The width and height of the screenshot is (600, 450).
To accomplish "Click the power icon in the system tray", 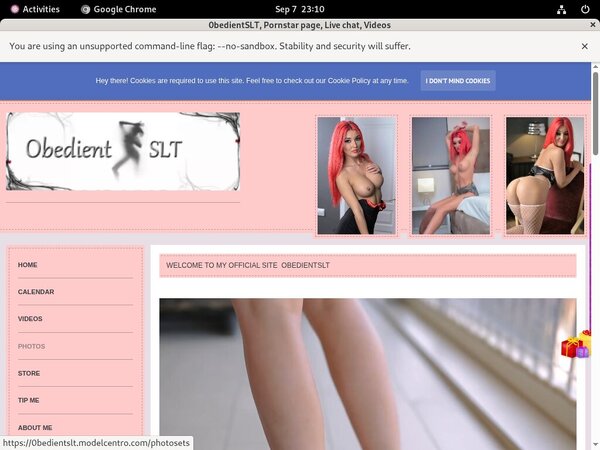I will point(583,9).
